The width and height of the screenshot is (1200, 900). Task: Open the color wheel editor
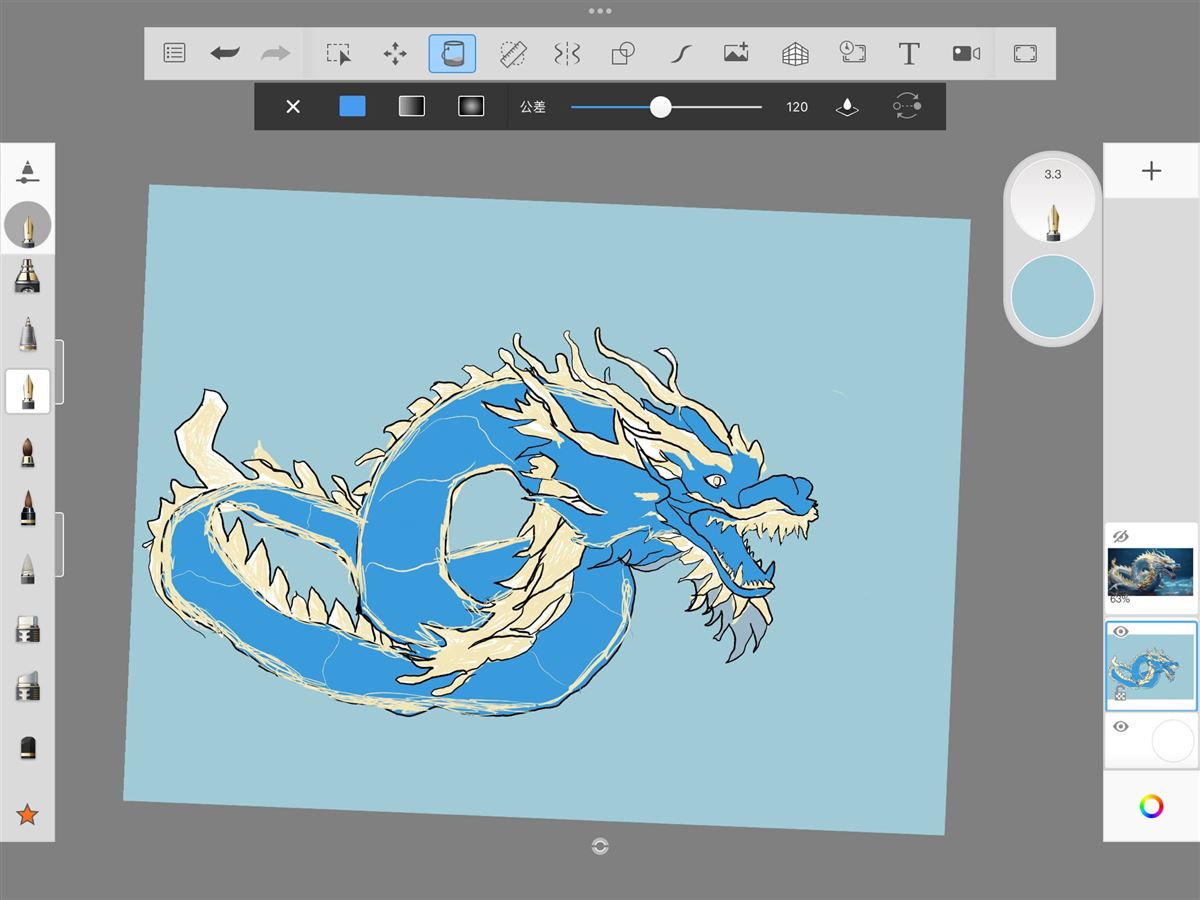(1151, 806)
